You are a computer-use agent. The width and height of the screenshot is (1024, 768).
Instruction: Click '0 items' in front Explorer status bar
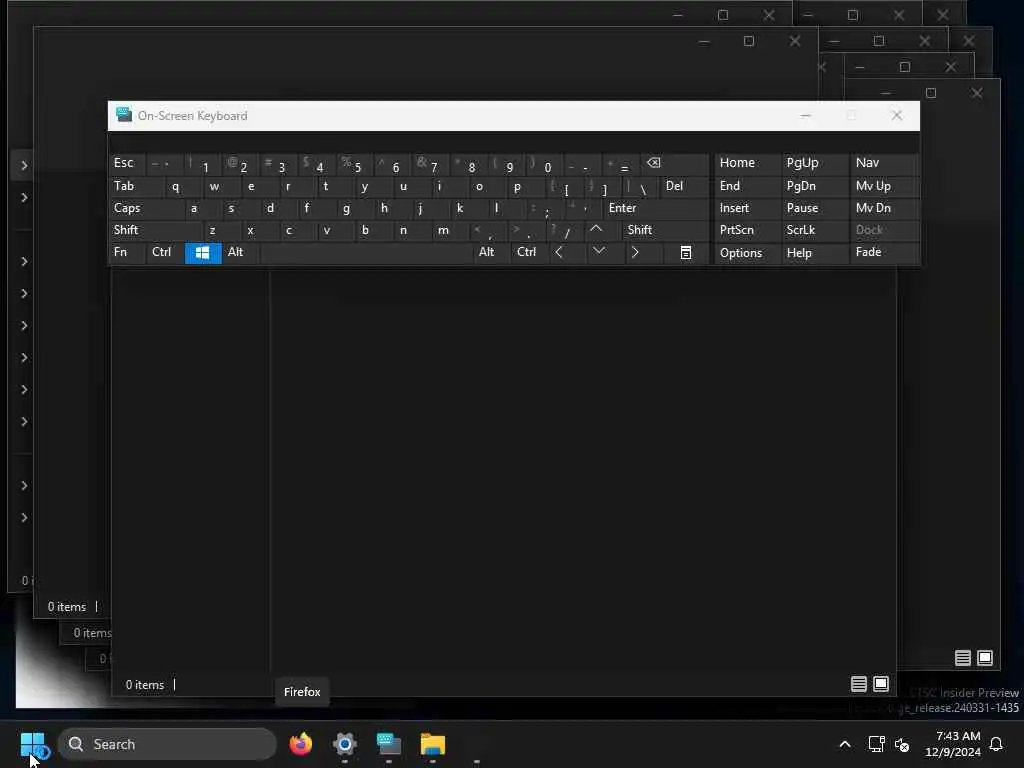[145, 684]
